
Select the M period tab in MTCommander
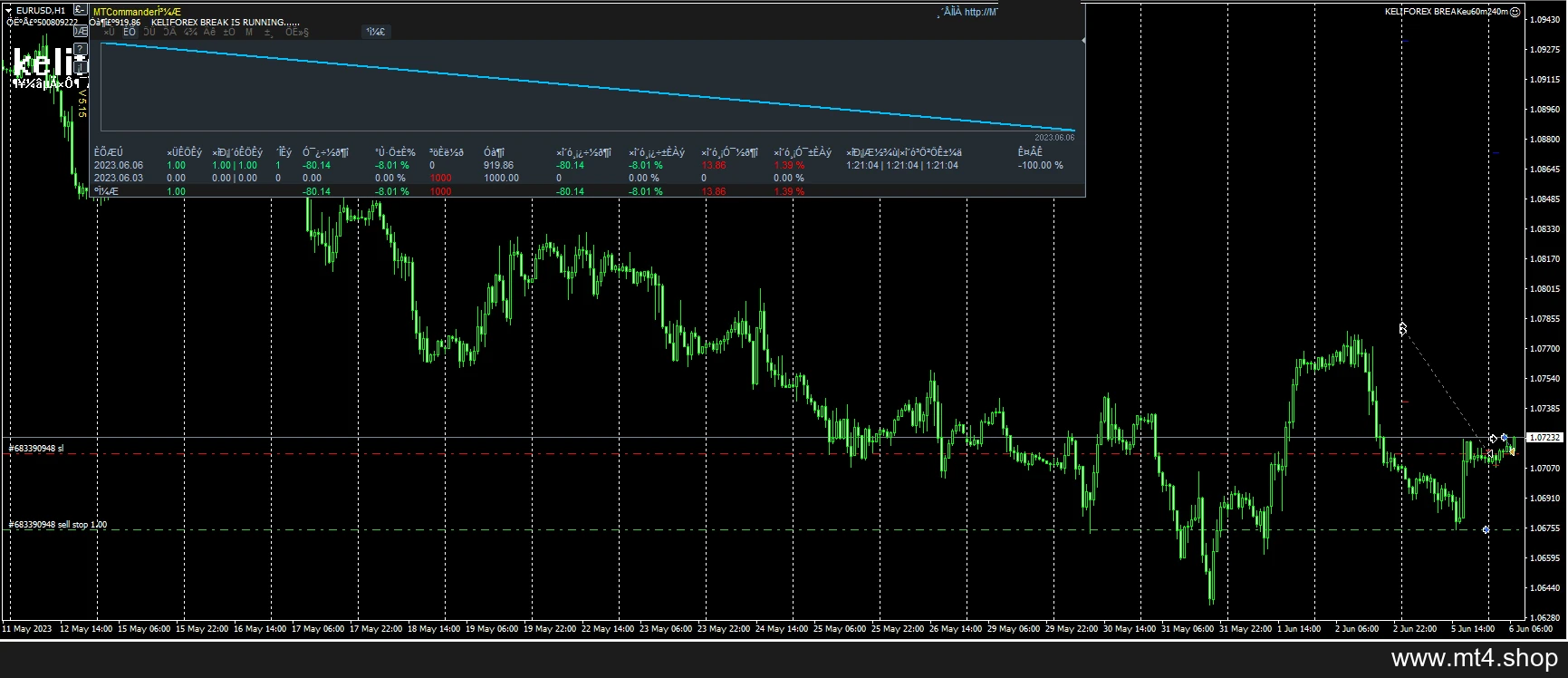(x=249, y=32)
